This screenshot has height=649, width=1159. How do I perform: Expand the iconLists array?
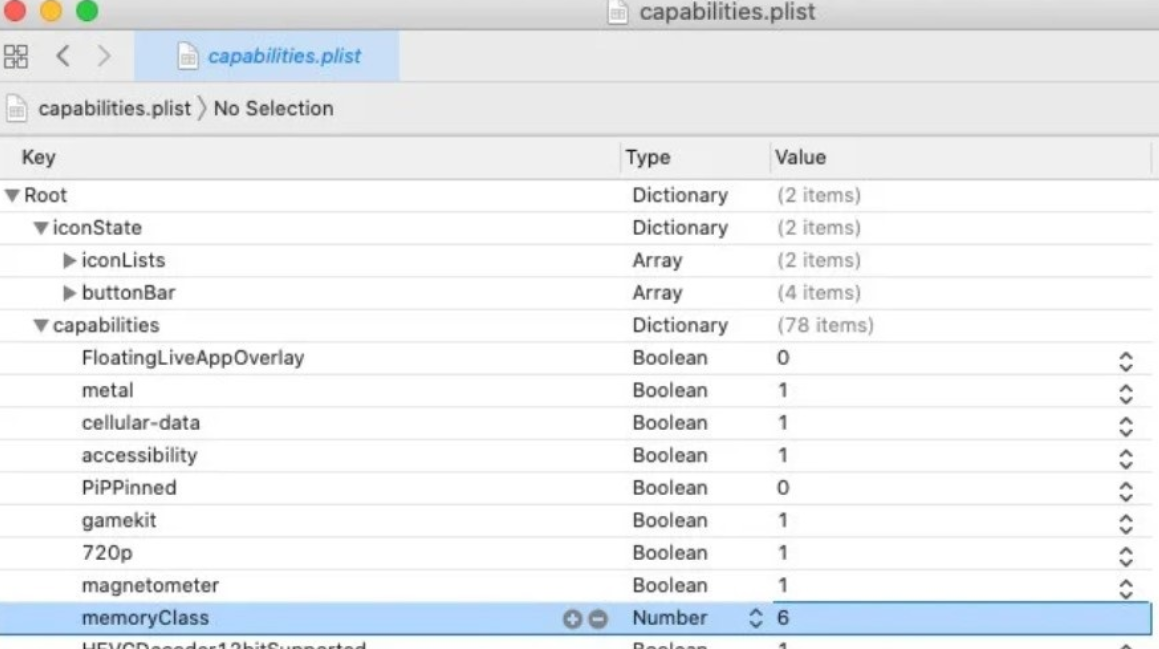[x=69, y=261]
